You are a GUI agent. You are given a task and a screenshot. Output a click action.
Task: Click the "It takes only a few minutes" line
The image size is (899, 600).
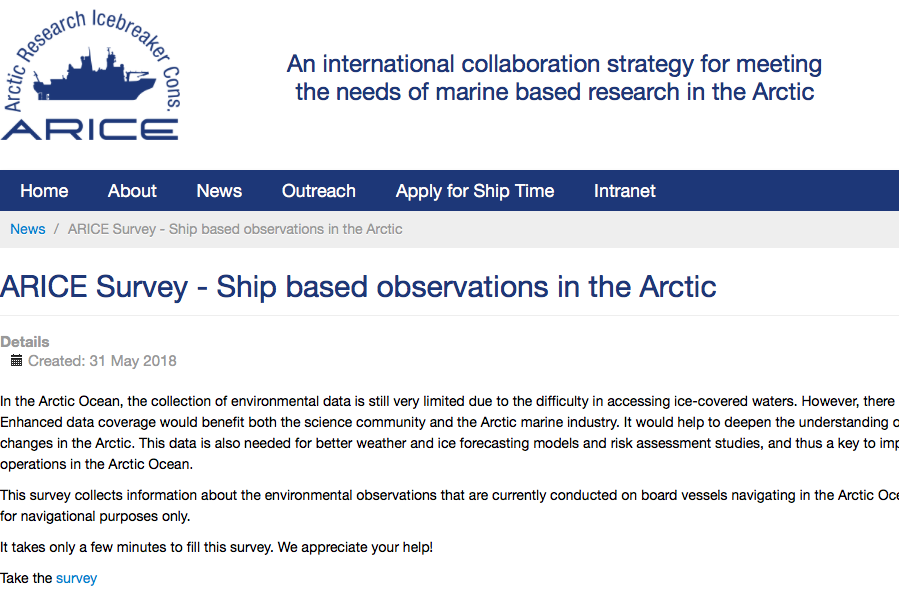(x=216, y=547)
